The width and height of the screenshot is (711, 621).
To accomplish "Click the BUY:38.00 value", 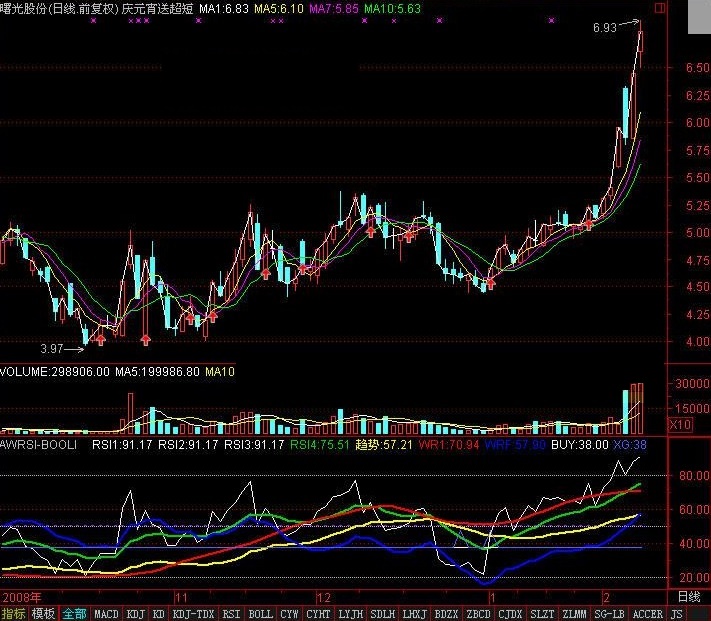I will [580, 445].
